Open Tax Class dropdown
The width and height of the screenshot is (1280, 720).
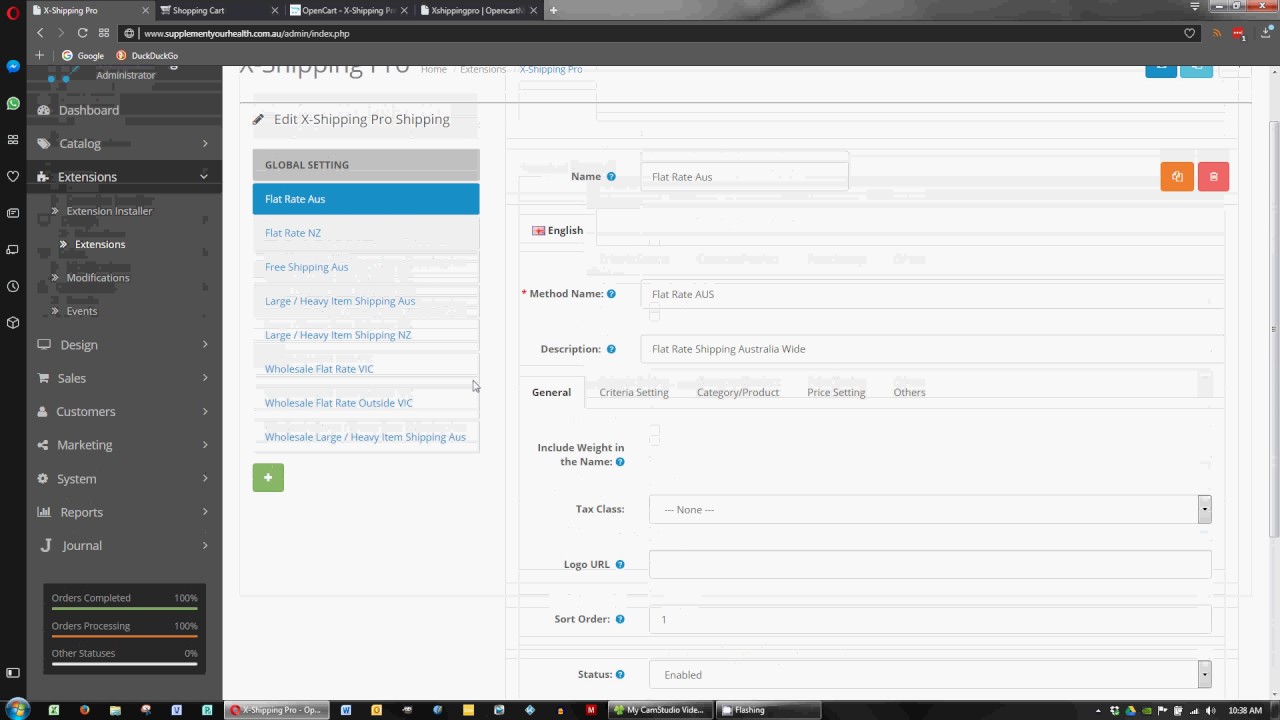click(930, 509)
